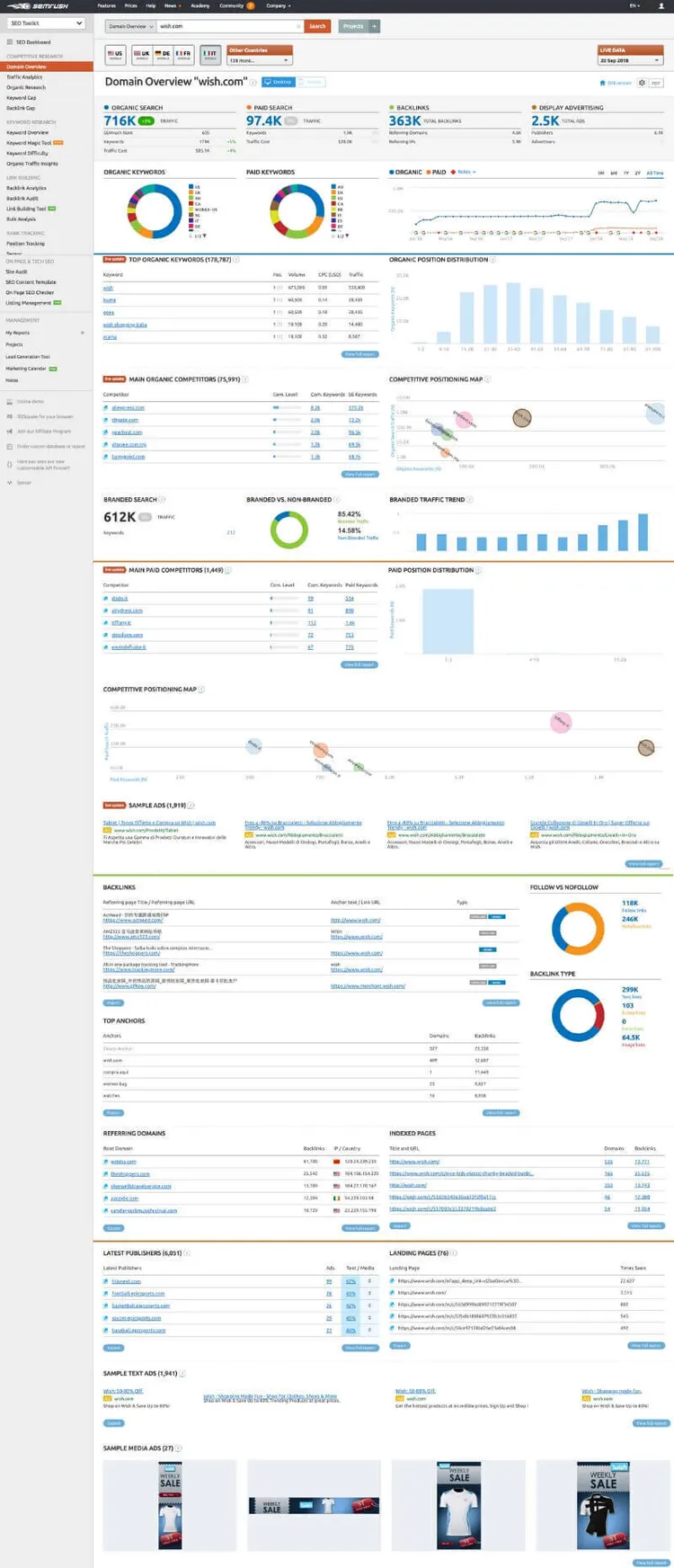Click the external link icon beside aliexpress.com
Screen dimensions: 674x1568
point(106,408)
